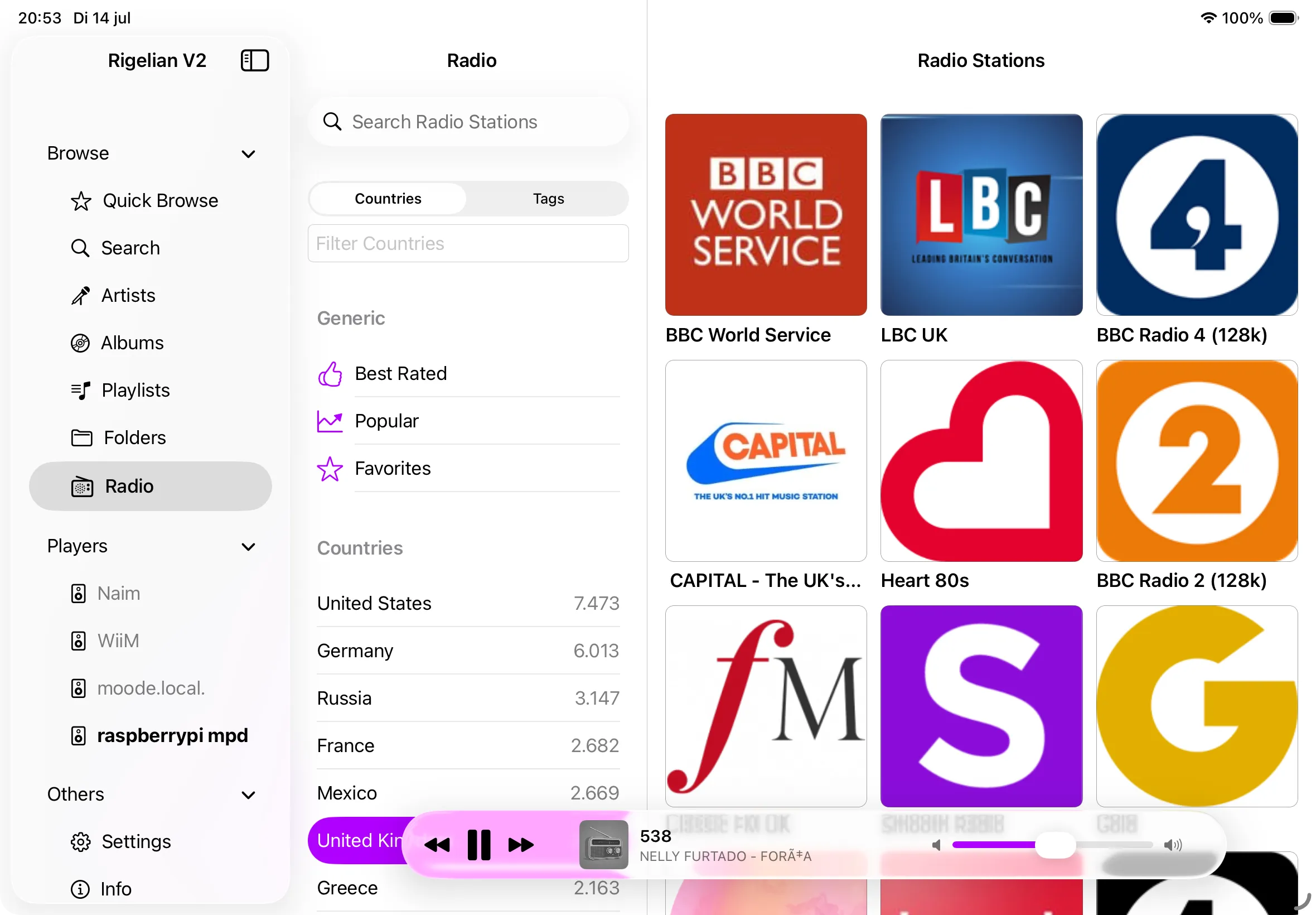
Task: Click the Artists microphone icon
Action: pos(80,296)
